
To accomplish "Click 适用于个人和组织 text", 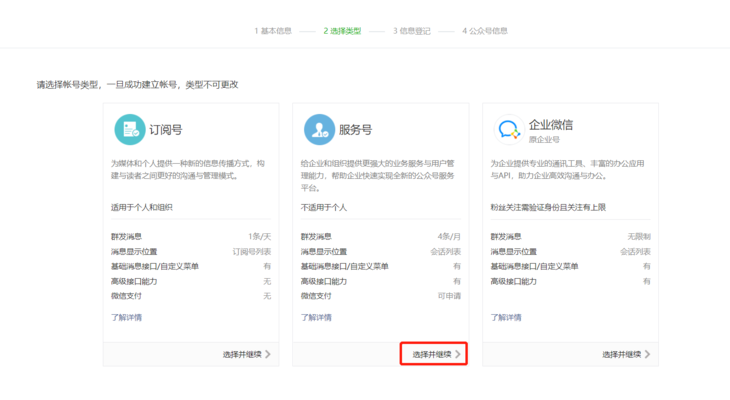I will point(142,207).
